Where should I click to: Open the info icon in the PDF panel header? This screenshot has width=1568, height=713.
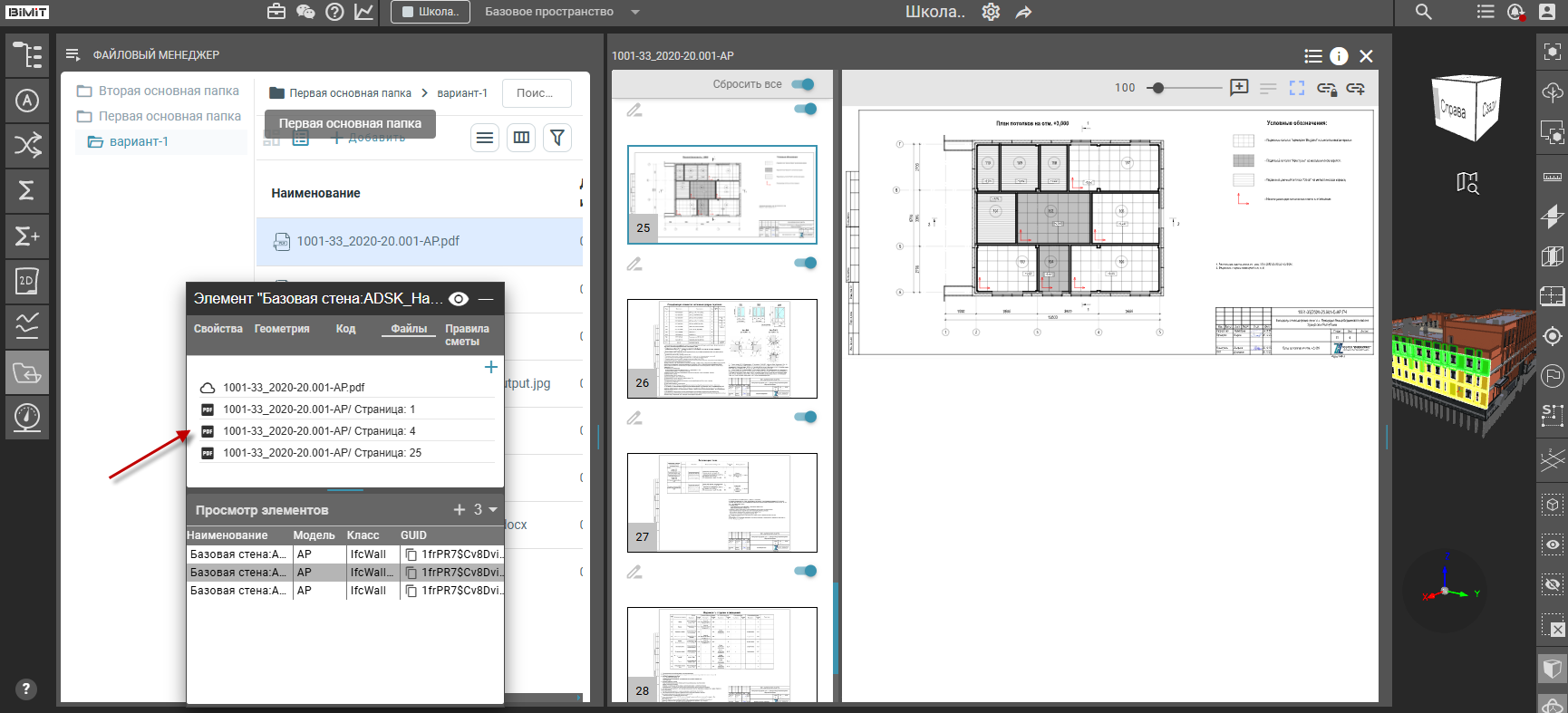[x=1339, y=56]
